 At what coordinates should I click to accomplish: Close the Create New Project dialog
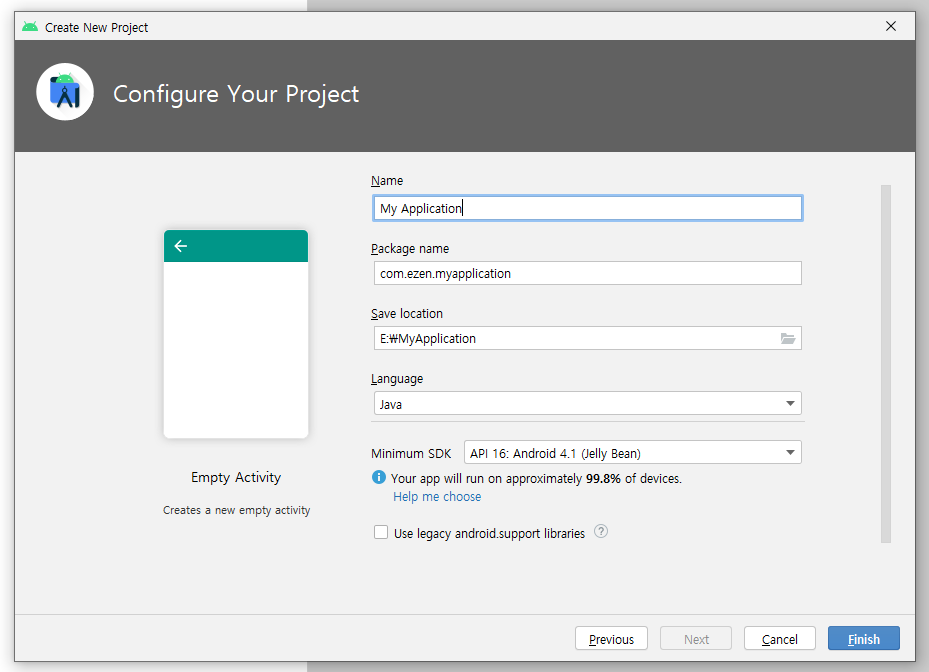click(x=890, y=26)
